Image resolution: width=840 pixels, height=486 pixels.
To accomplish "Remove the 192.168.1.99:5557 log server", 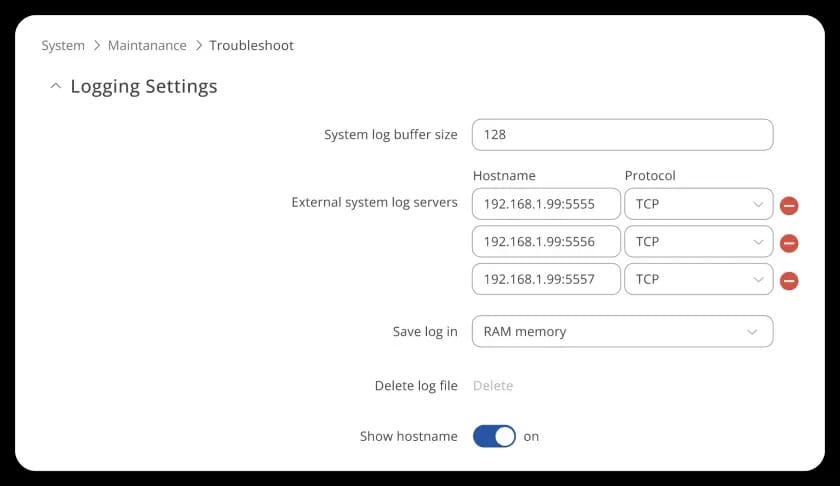I will 789,281.
